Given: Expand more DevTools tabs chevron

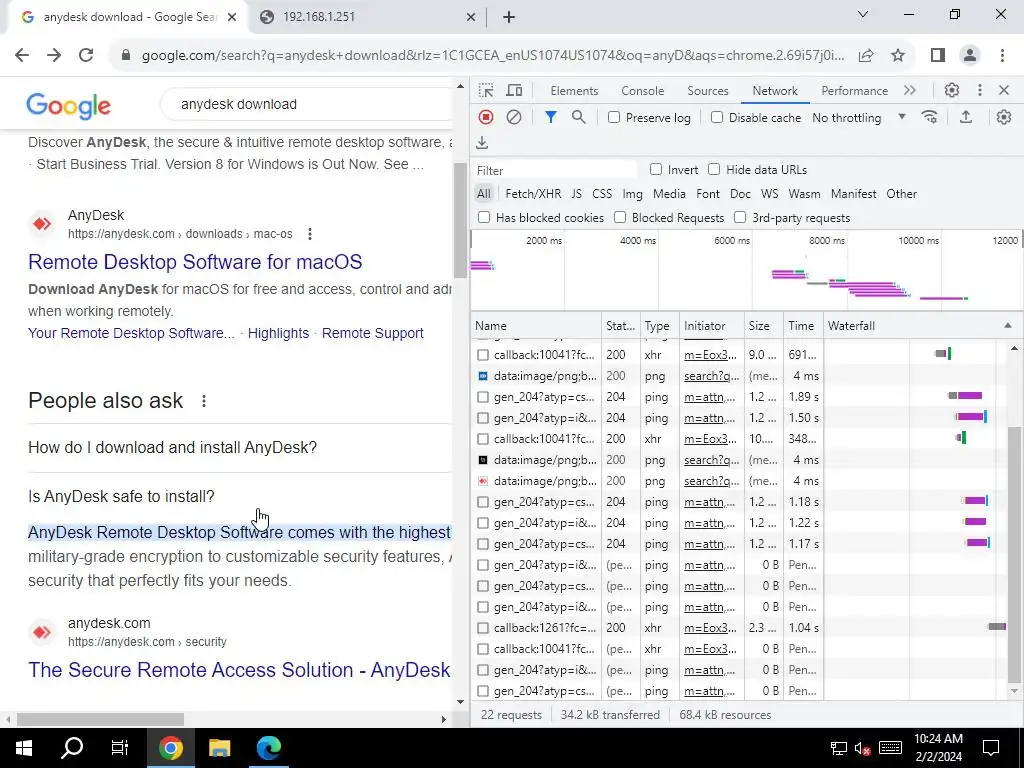Looking at the screenshot, I should [910, 90].
